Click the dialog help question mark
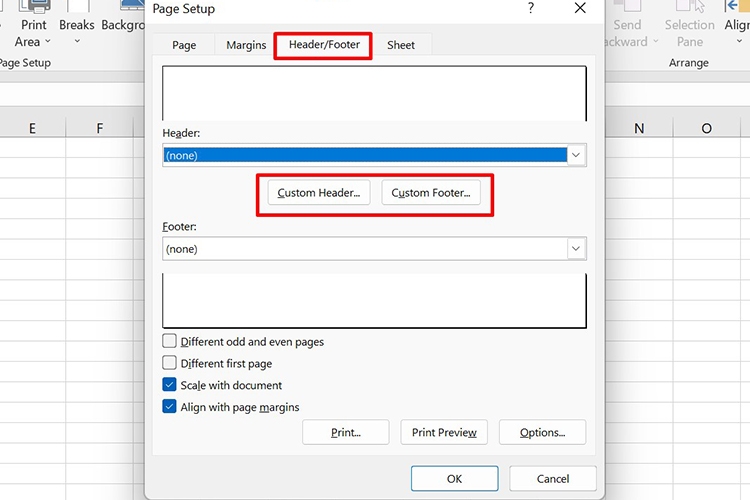Image resolution: width=750 pixels, height=500 pixels. point(530,8)
